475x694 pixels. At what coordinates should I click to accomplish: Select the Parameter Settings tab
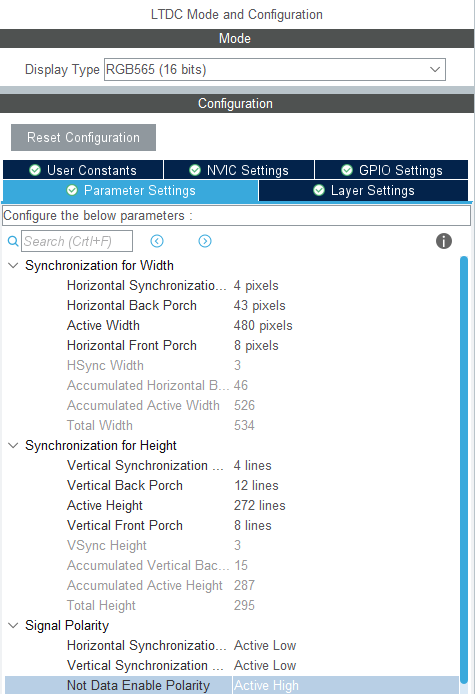tap(131, 190)
